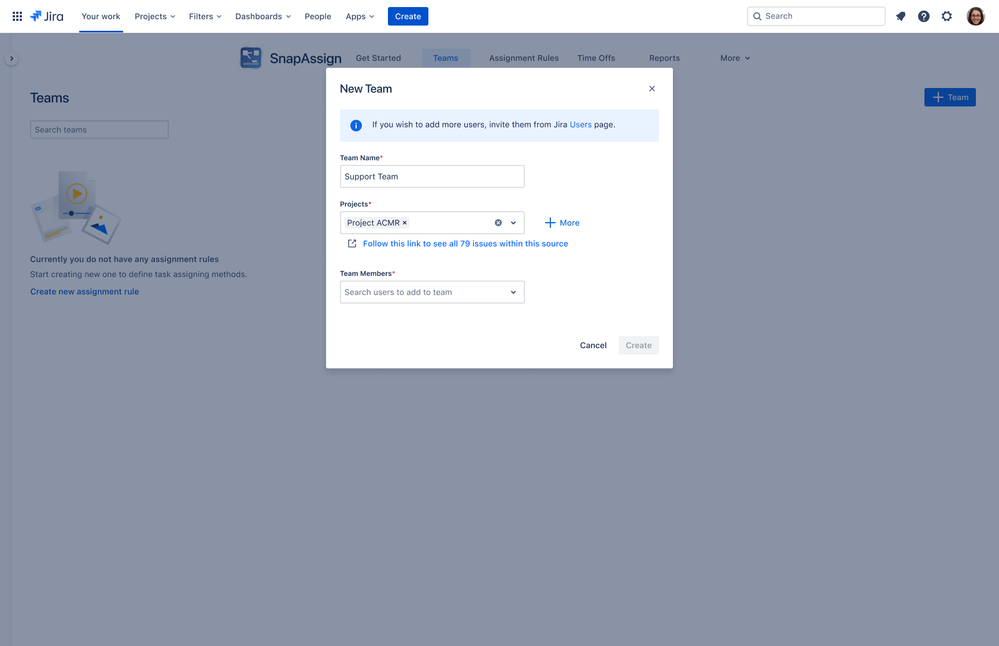Open the Team Members dropdown

pyautogui.click(x=514, y=292)
